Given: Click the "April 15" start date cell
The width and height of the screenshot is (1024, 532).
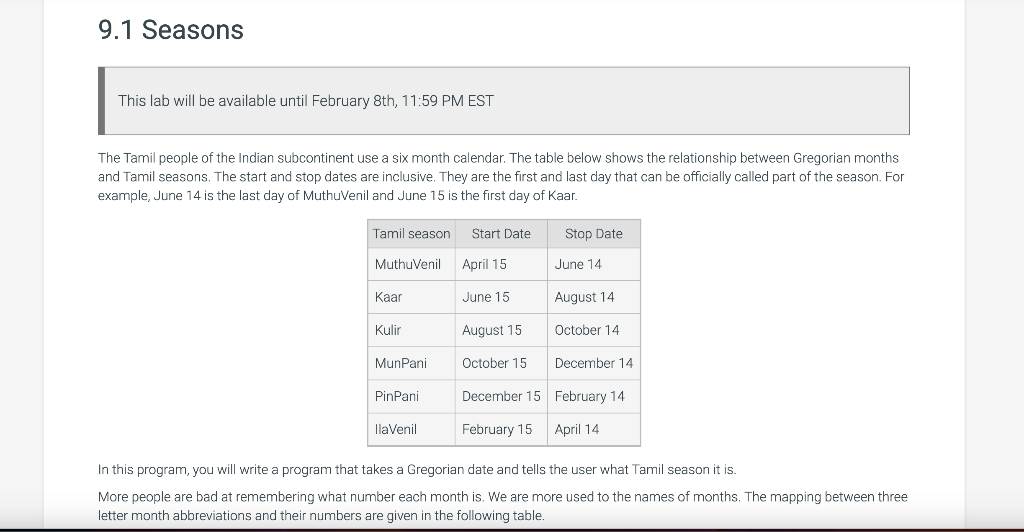Looking at the screenshot, I should pyautogui.click(x=501, y=264).
